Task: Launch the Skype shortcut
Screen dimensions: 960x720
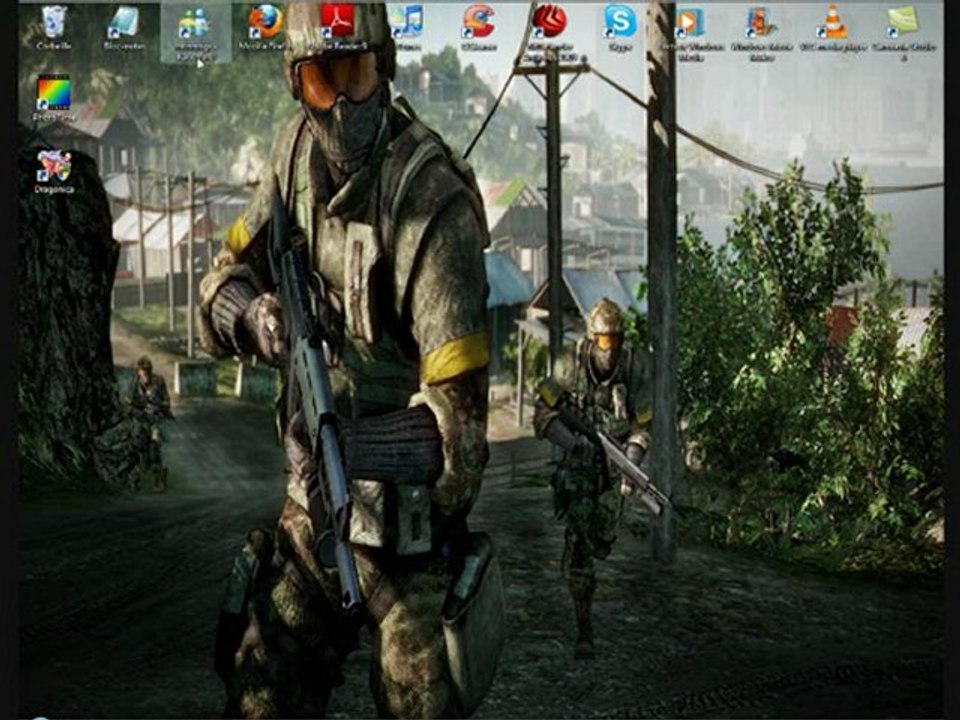Action: [620, 27]
